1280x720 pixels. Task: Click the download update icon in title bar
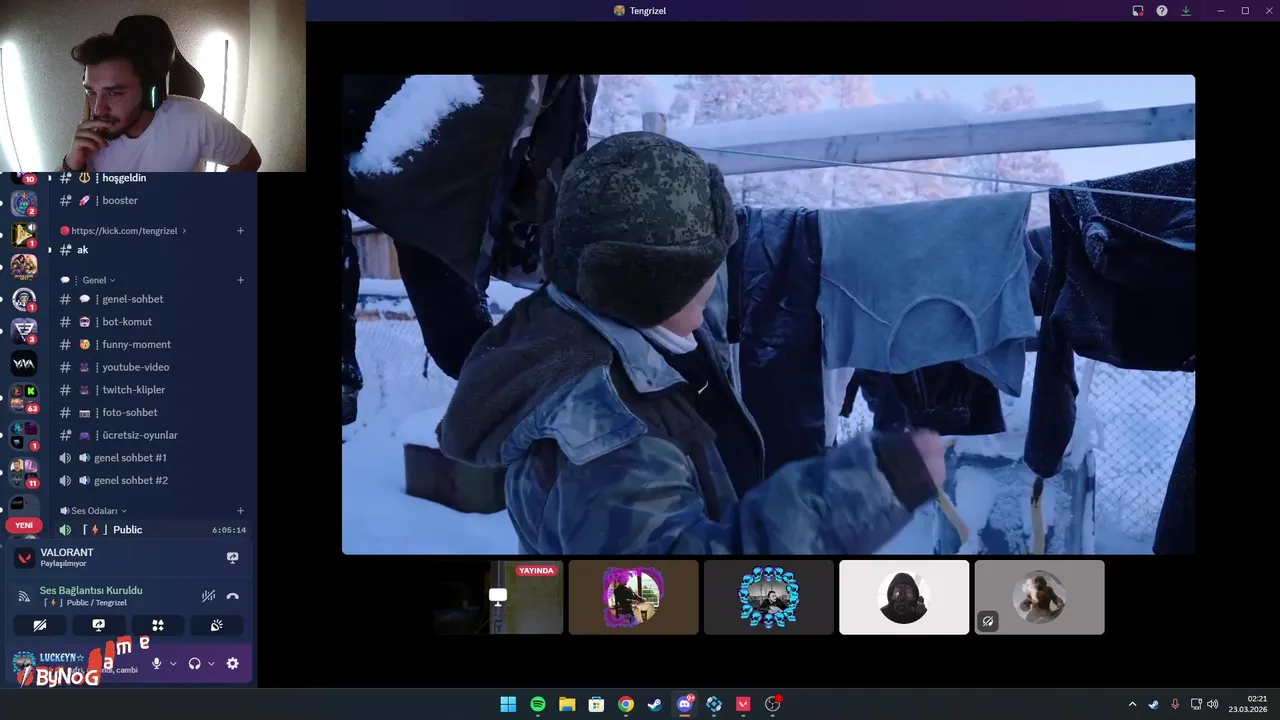[x=1186, y=11]
